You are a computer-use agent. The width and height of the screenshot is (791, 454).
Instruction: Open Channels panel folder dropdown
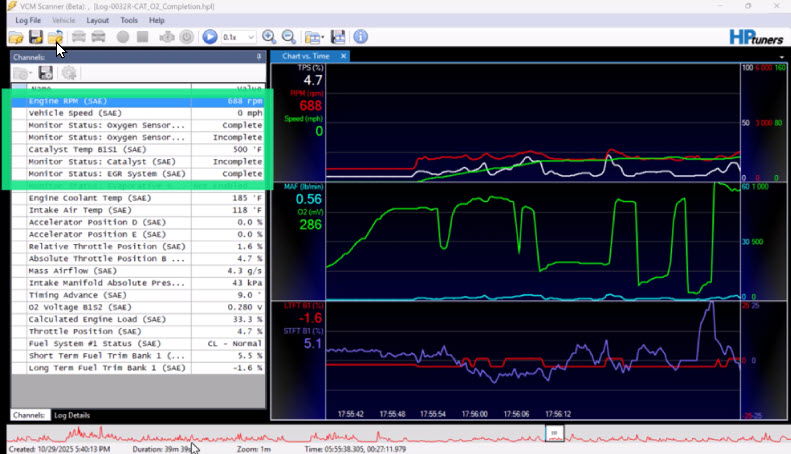23,73
